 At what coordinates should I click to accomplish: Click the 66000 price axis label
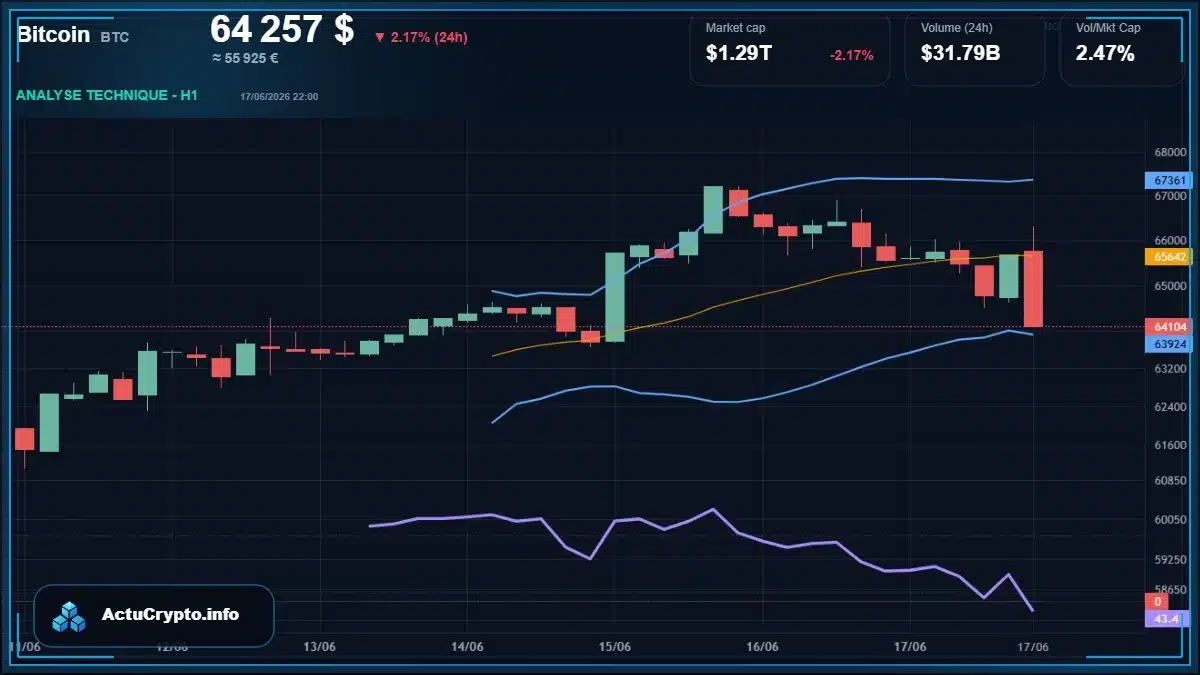[x=1170, y=241]
